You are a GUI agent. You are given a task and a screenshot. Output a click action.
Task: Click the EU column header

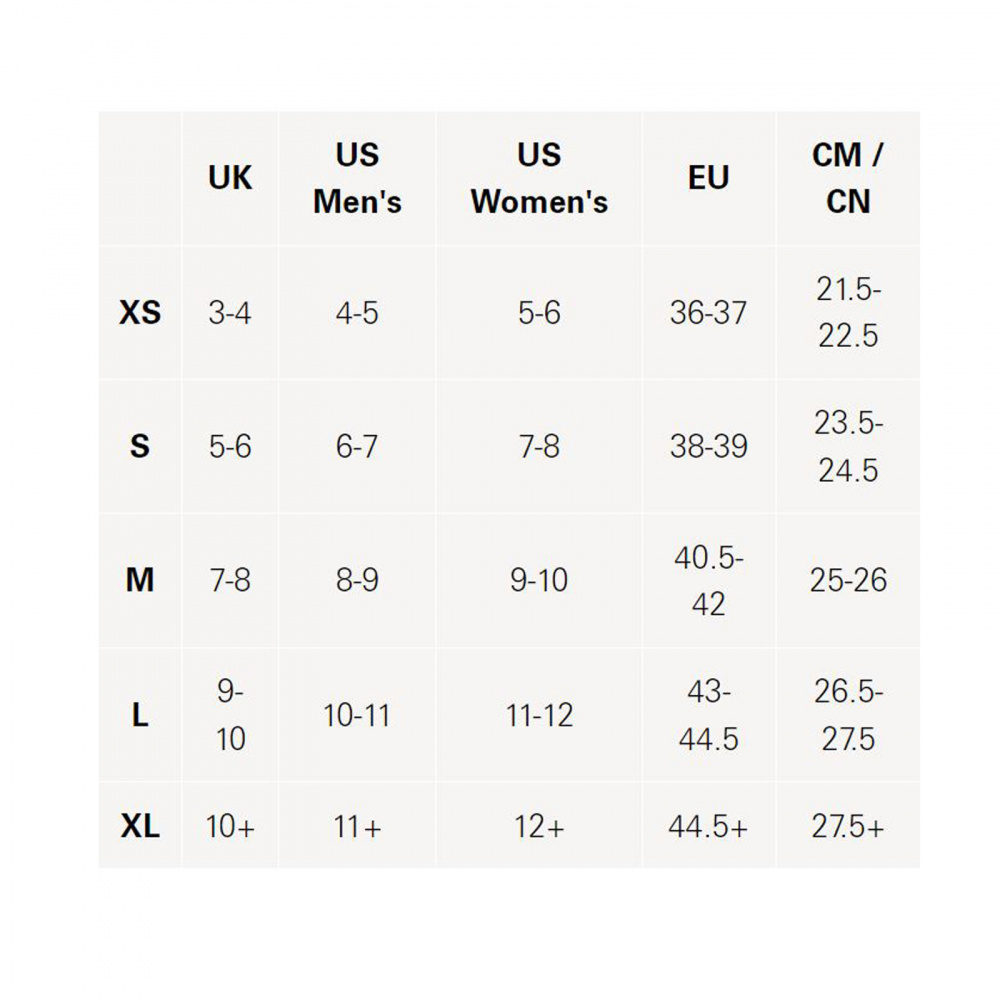[708, 179]
